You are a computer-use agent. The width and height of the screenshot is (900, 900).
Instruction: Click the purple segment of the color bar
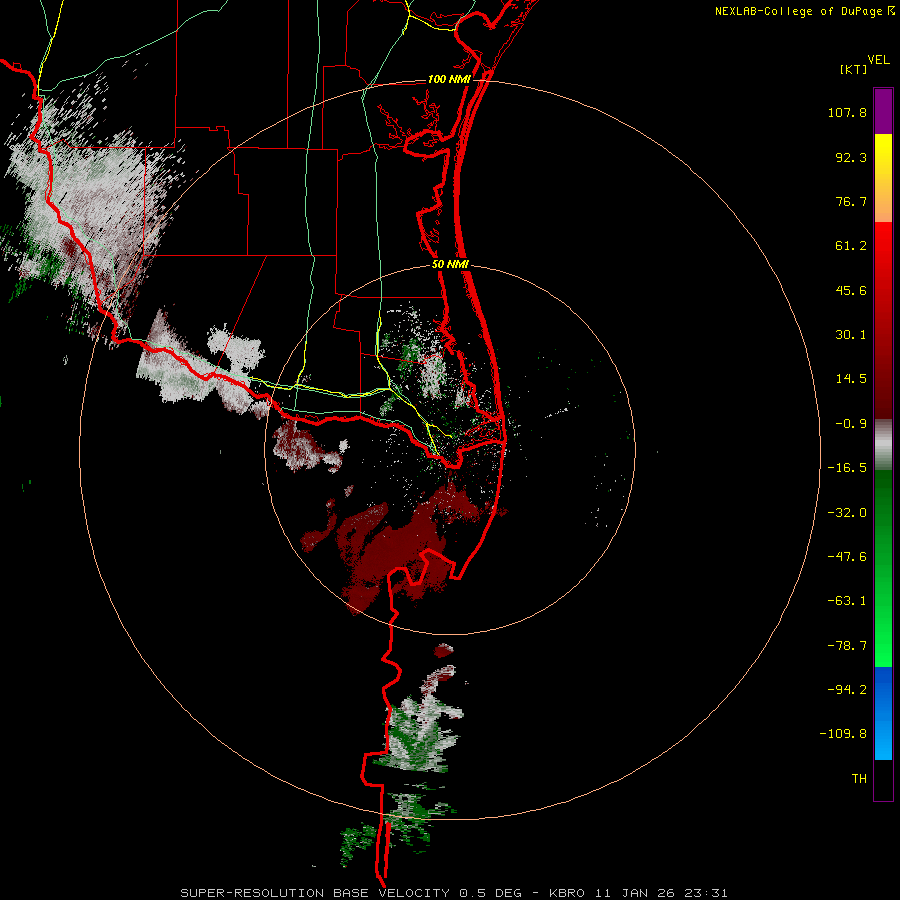883,111
